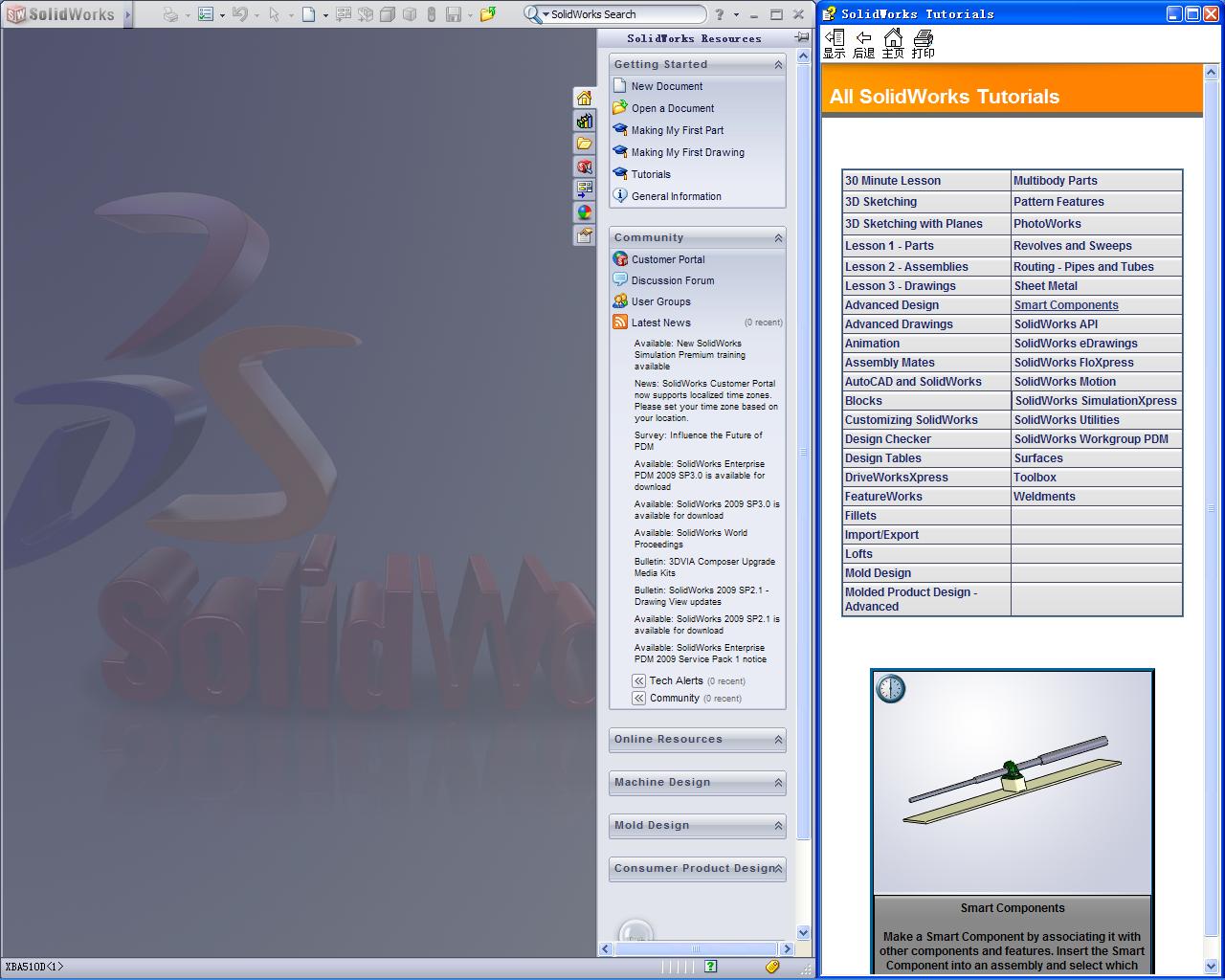
Task: Click the New document toolbar icon
Action: [x=308, y=14]
